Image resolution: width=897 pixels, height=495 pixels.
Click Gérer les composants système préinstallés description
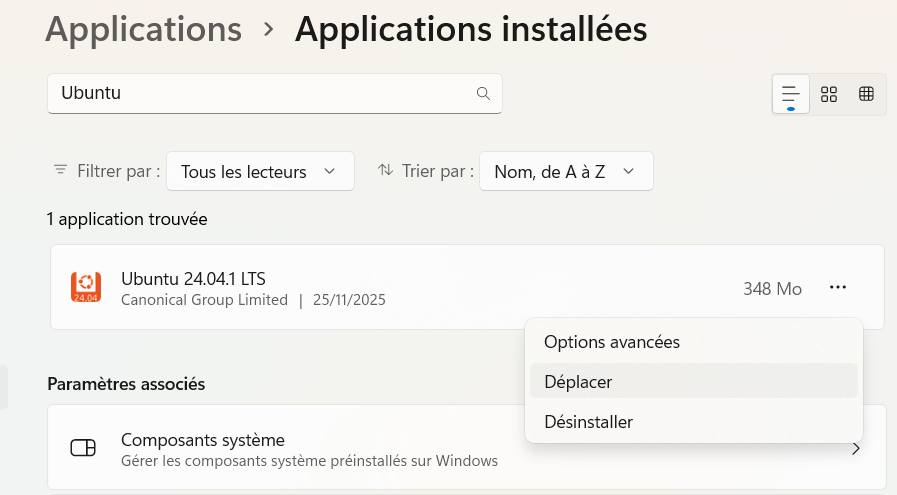coord(309,461)
